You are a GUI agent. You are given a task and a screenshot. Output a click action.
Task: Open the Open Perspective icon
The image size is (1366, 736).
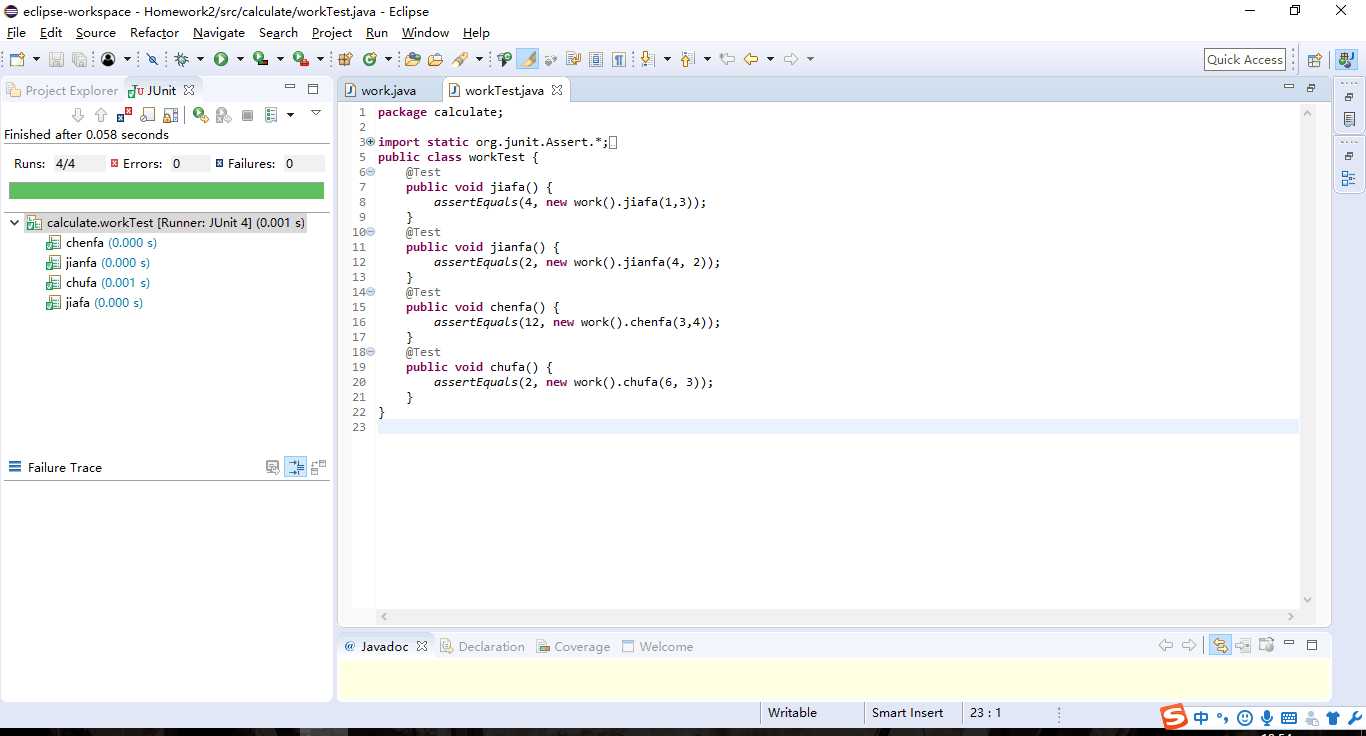1315,60
